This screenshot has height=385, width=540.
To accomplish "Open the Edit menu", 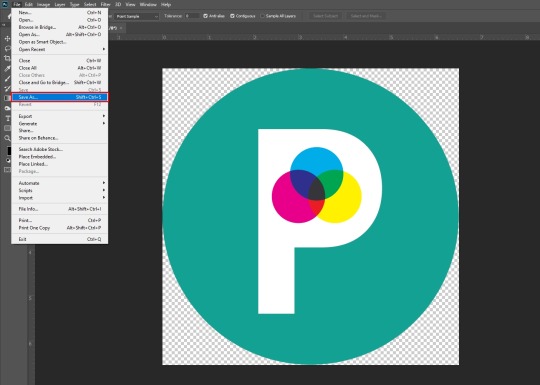I will (29, 4).
